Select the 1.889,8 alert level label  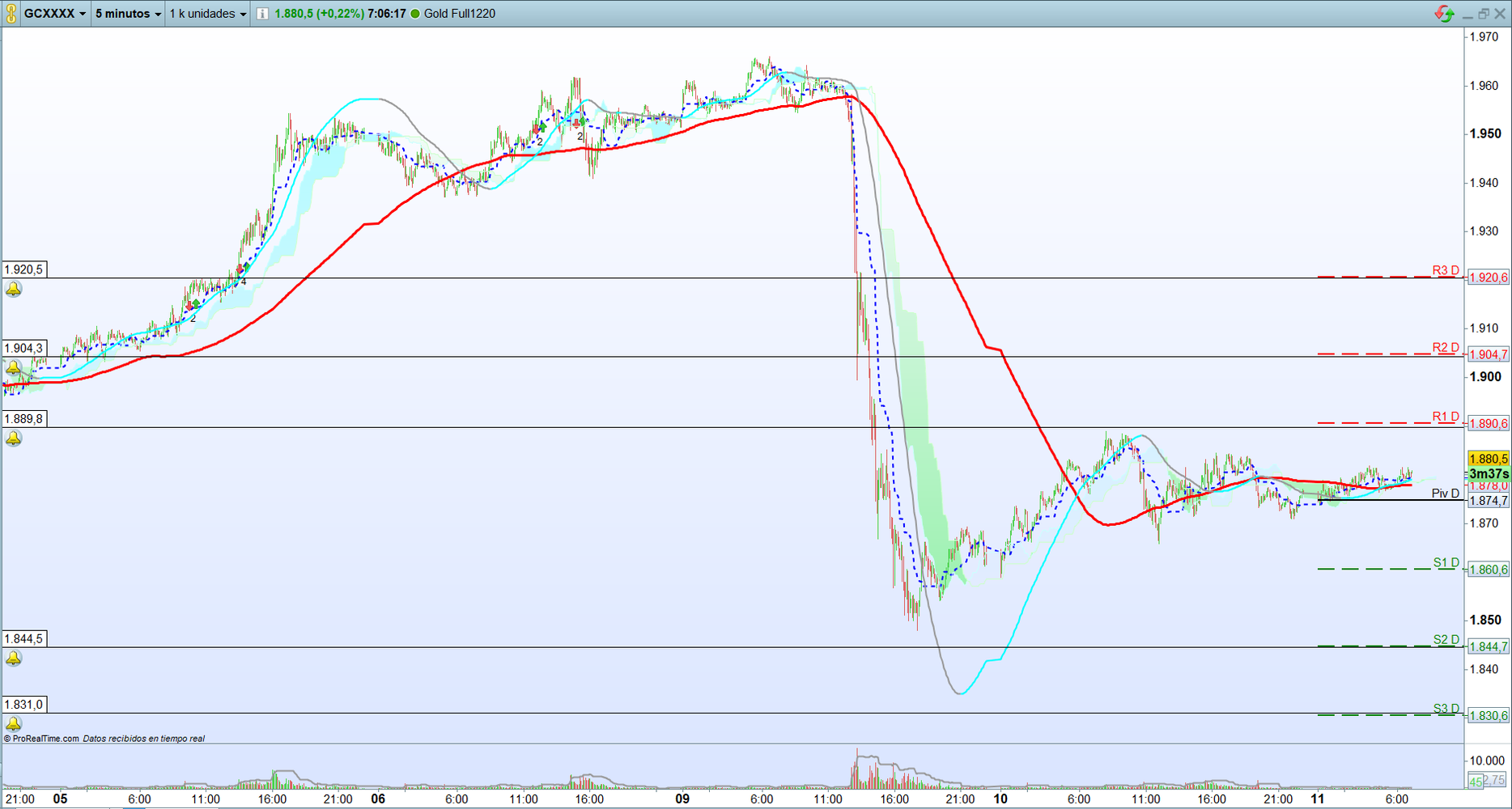[24, 419]
